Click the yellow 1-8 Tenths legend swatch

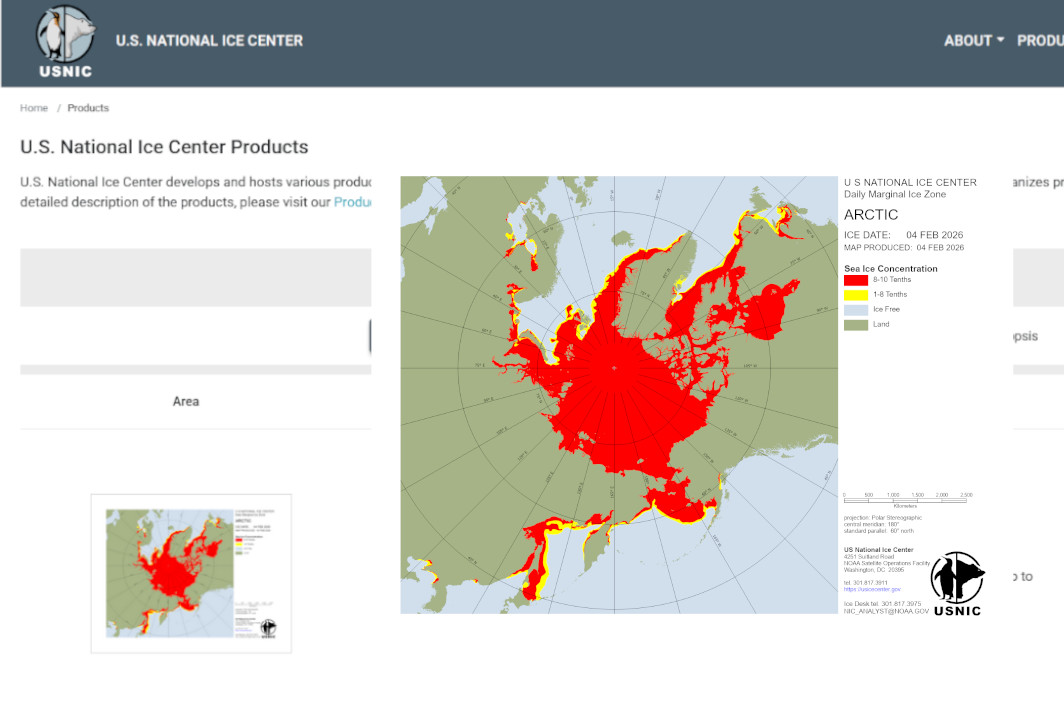click(x=856, y=295)
